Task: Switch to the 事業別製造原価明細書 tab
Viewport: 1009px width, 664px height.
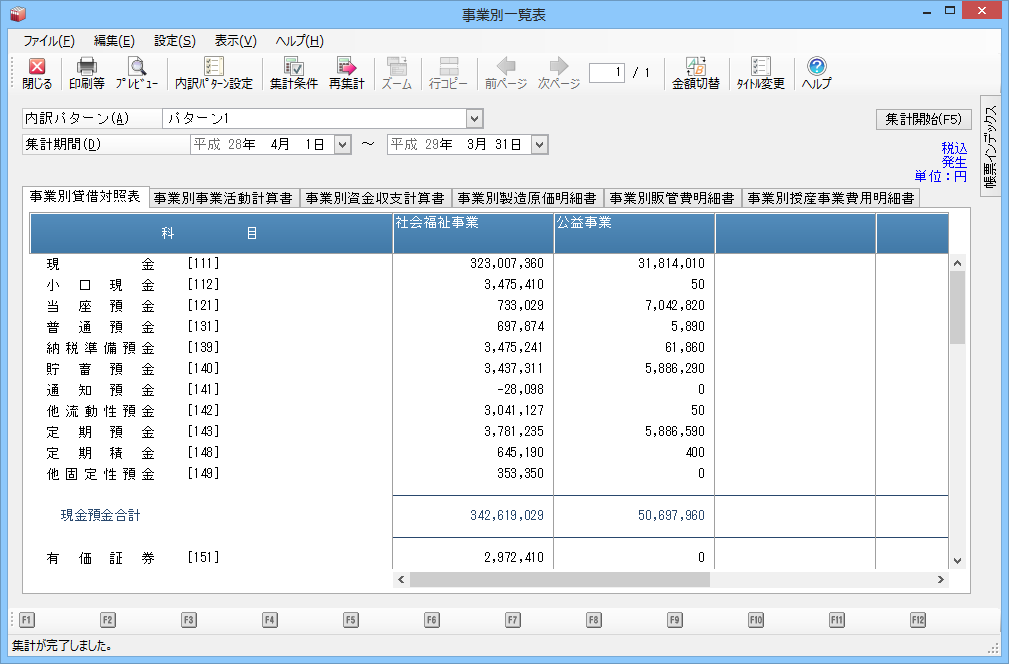Action: click(527, 198)
